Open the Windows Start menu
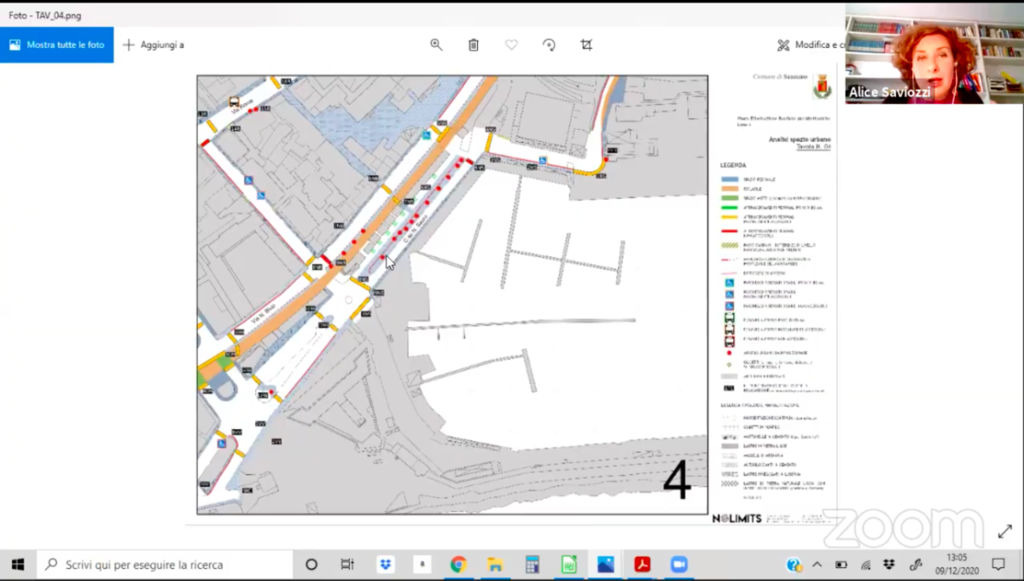This screenshot has height=581, width=1024. pos(17,564)
